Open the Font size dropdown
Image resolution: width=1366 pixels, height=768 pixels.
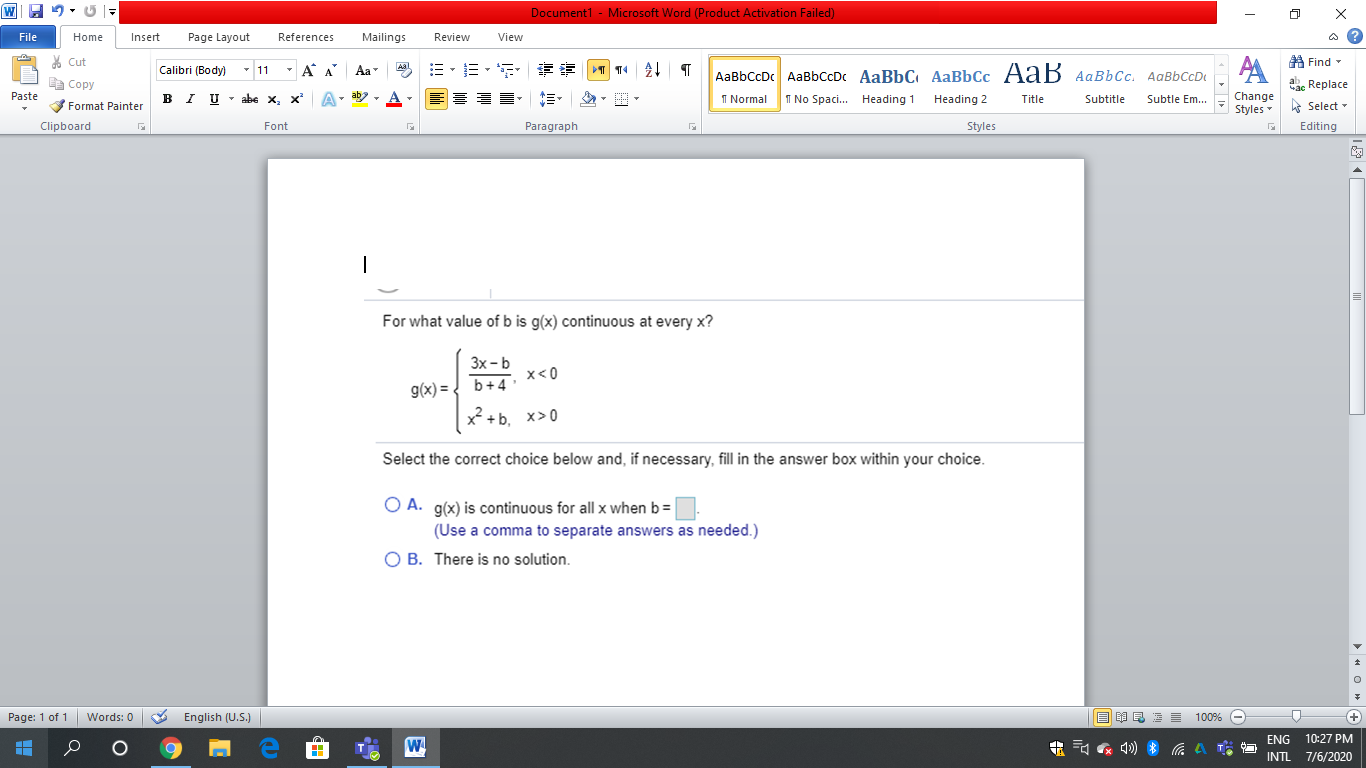click(289, 70)
